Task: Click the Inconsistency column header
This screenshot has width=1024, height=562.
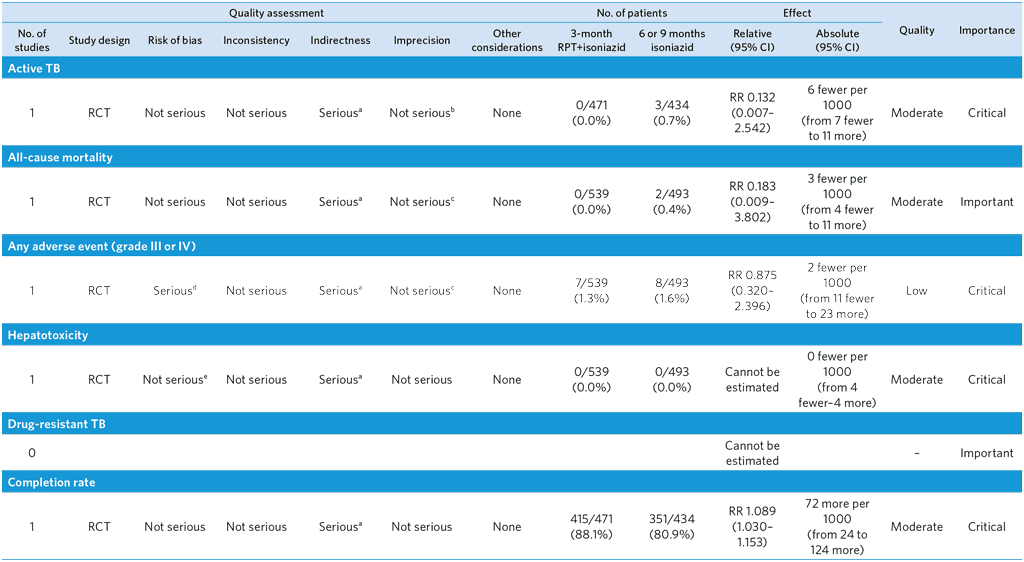Action: (256, 41)
